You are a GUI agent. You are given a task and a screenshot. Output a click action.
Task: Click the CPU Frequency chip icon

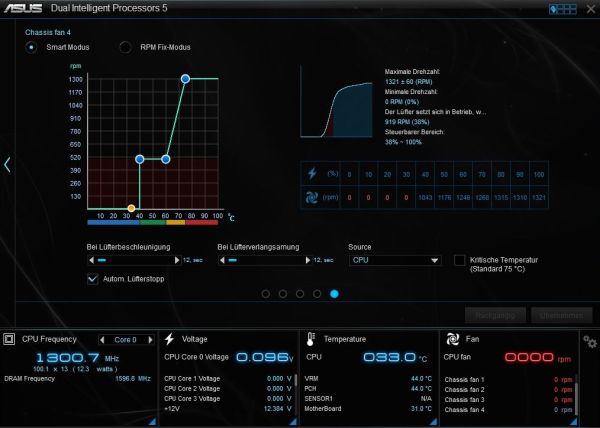pyautogui.click(x=9, y=339)
